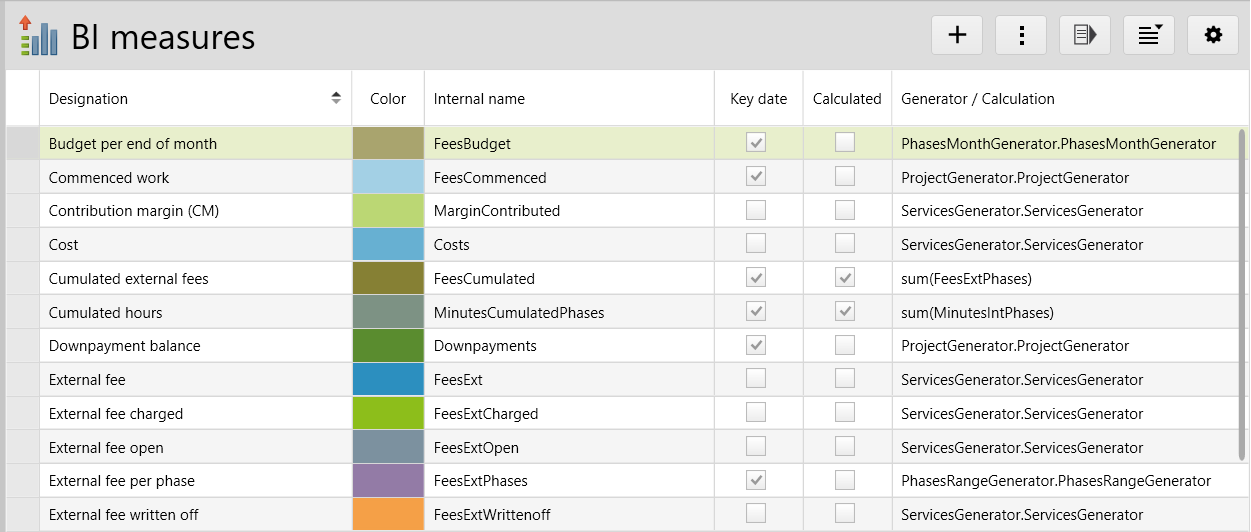Enable Calculated for External fee row
The image size is (1251, 532).
pyautogui.click(x=846, y=379)
